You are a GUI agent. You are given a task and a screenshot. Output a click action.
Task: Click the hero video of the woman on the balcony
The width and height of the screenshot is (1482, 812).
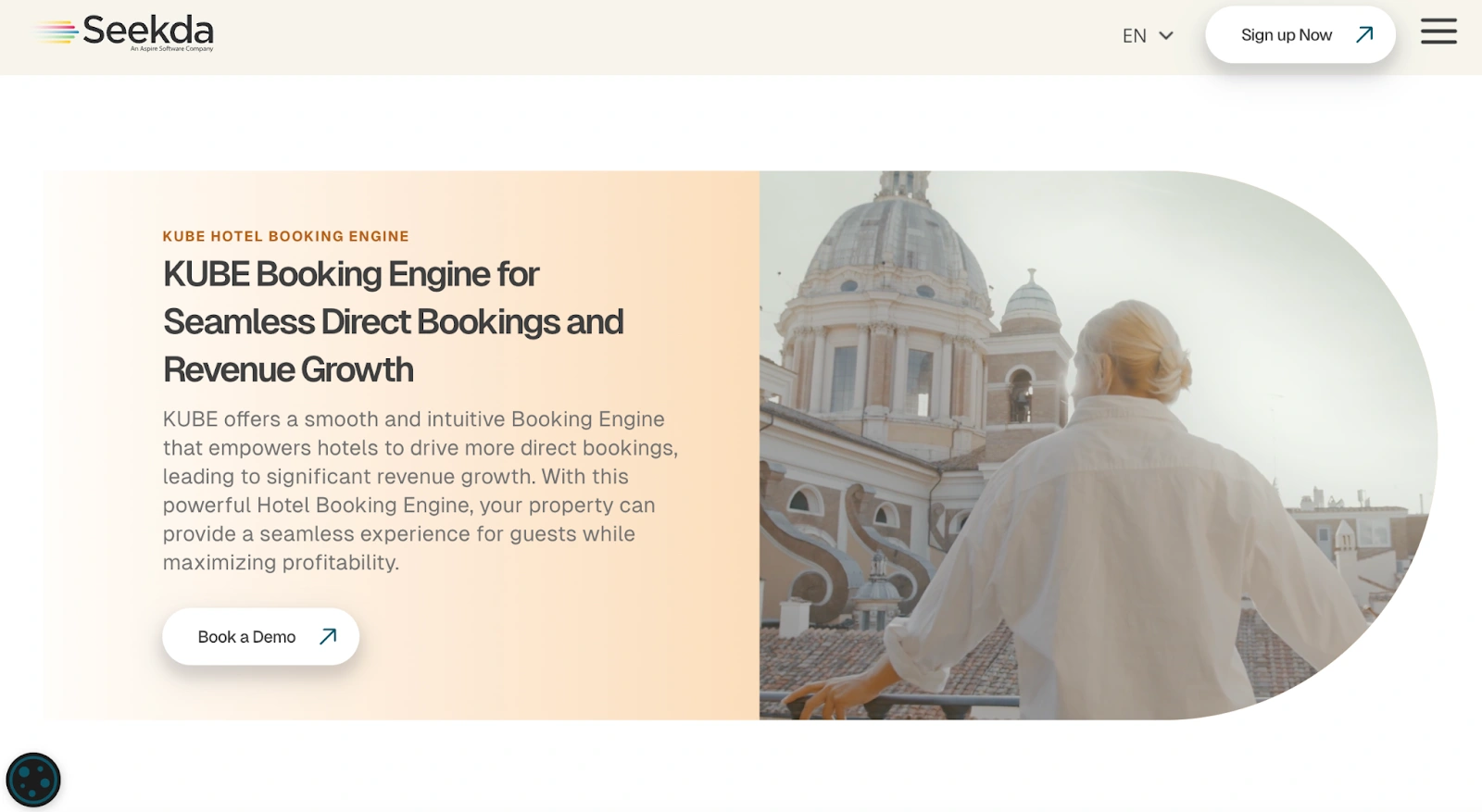click(x=1098, y=444)
